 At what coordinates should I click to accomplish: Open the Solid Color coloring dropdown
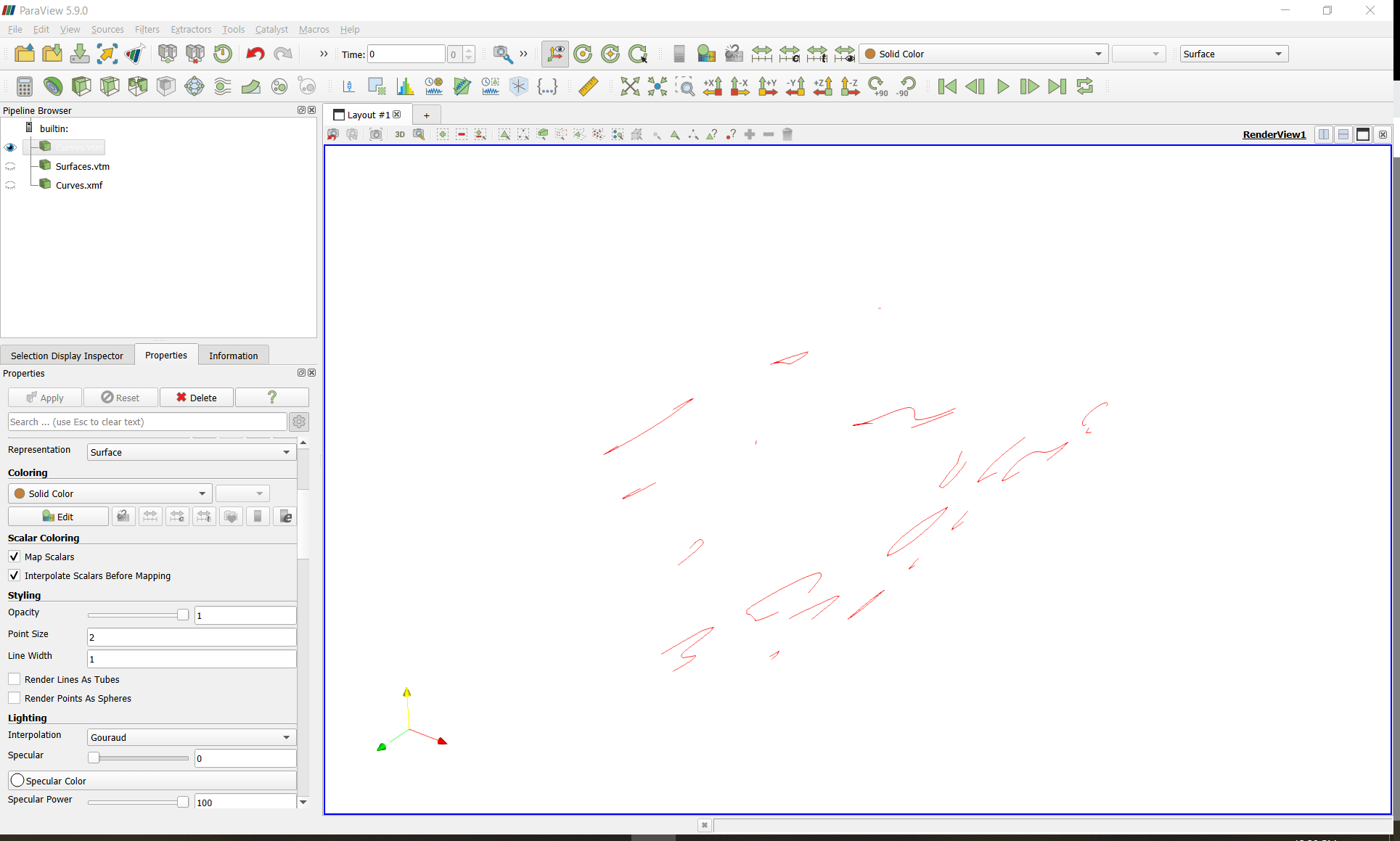(x=109, y=493)
